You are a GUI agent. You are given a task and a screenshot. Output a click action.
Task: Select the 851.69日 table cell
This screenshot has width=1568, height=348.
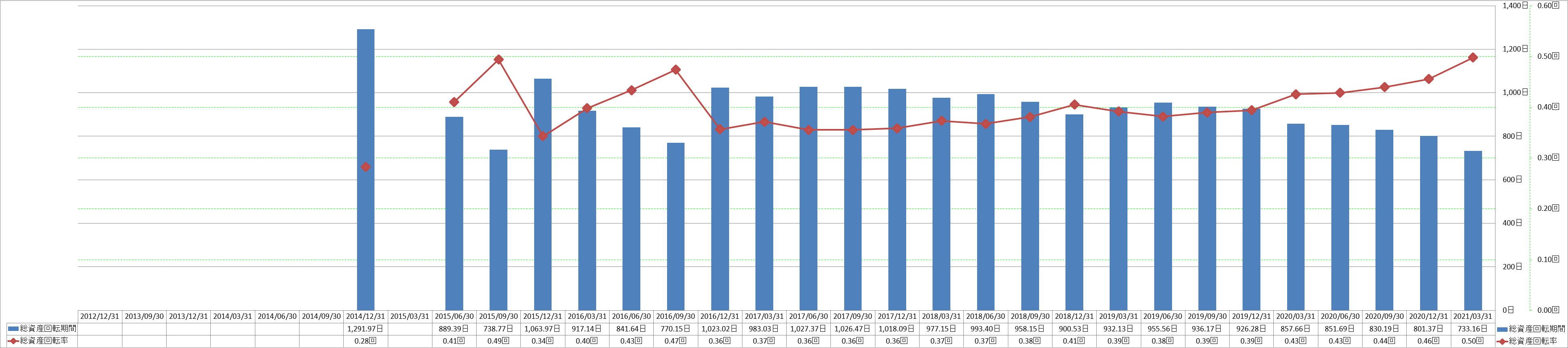click(1340, 329)
